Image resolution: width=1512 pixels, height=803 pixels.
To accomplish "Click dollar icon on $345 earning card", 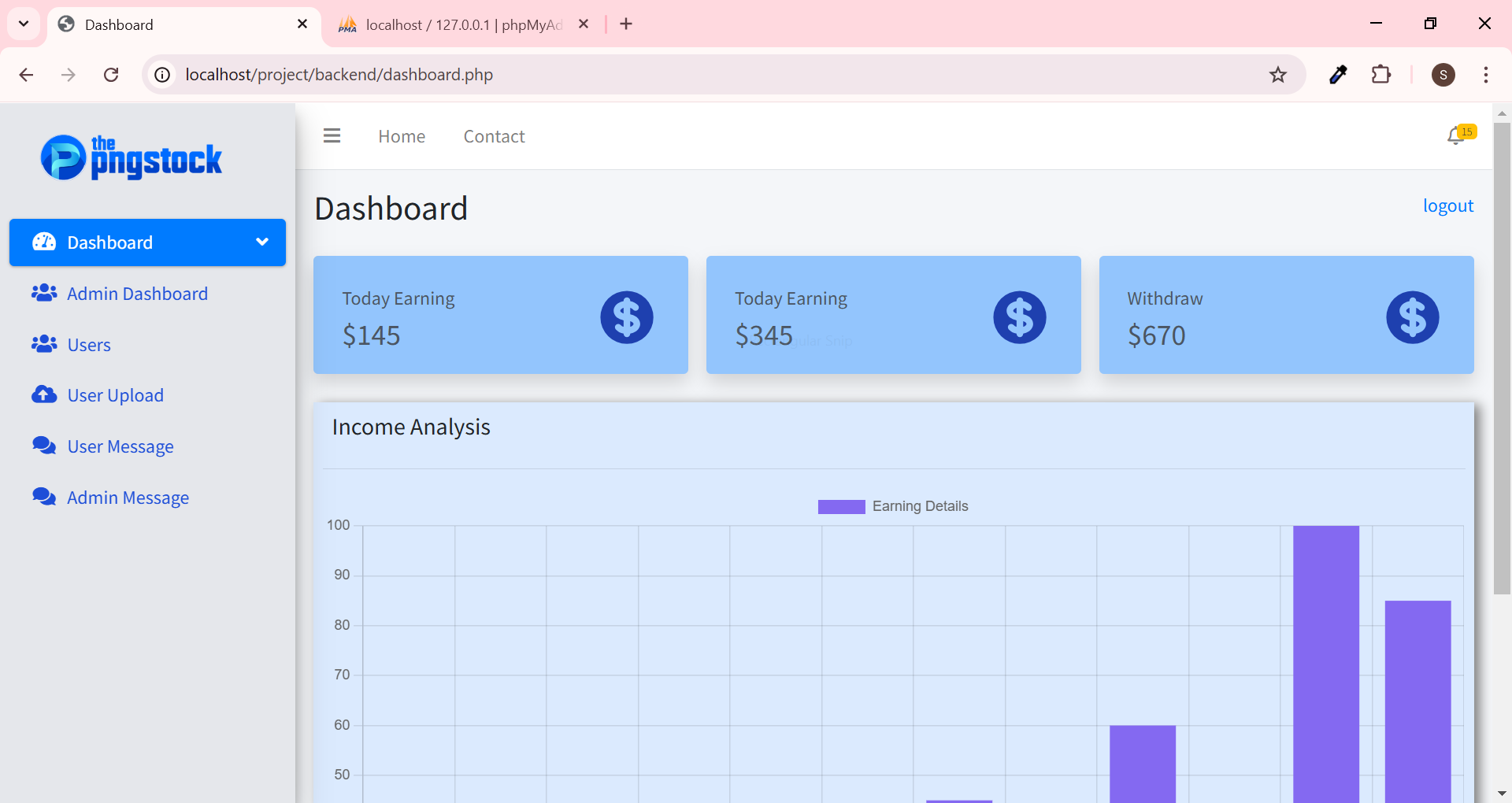I will [1020, 317].
